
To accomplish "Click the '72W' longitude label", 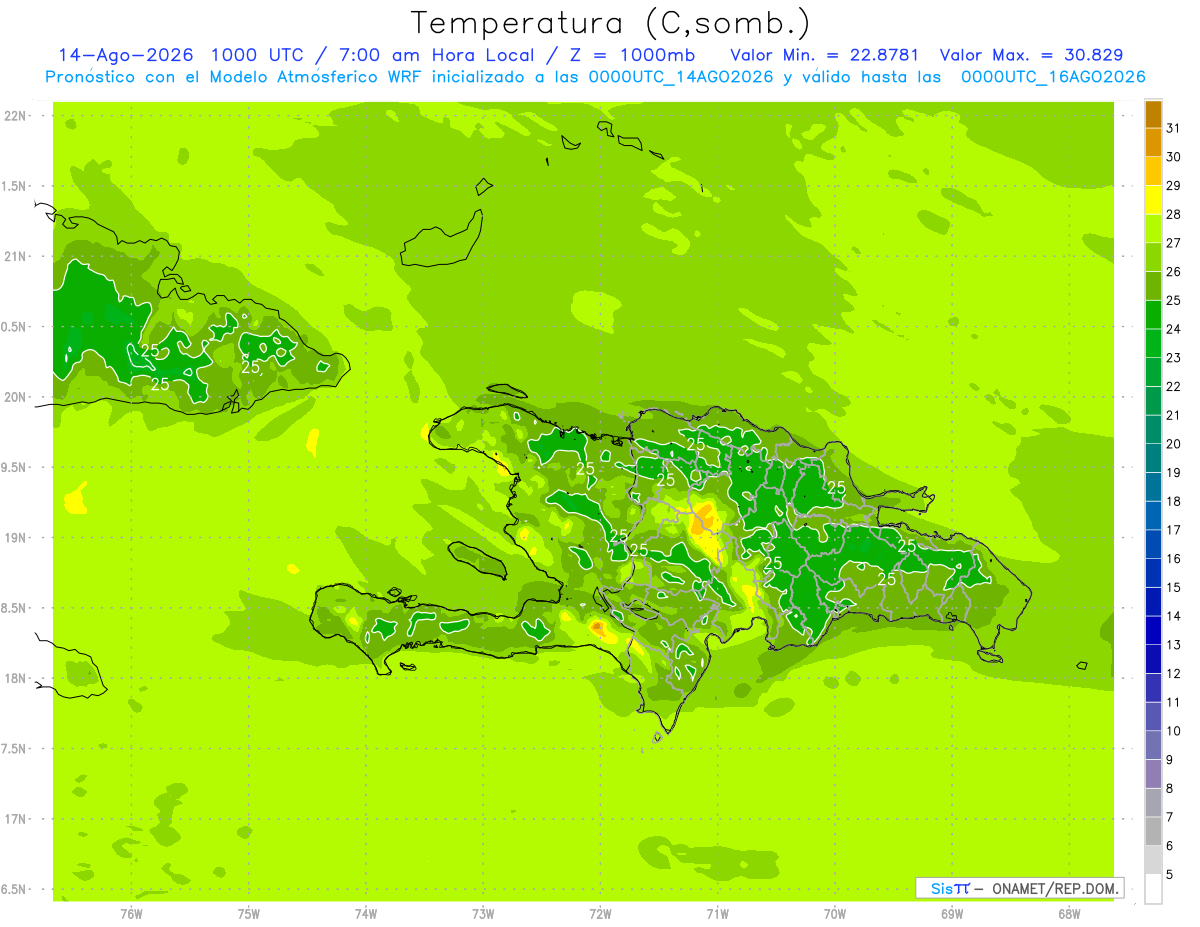I will pos(600,913).
